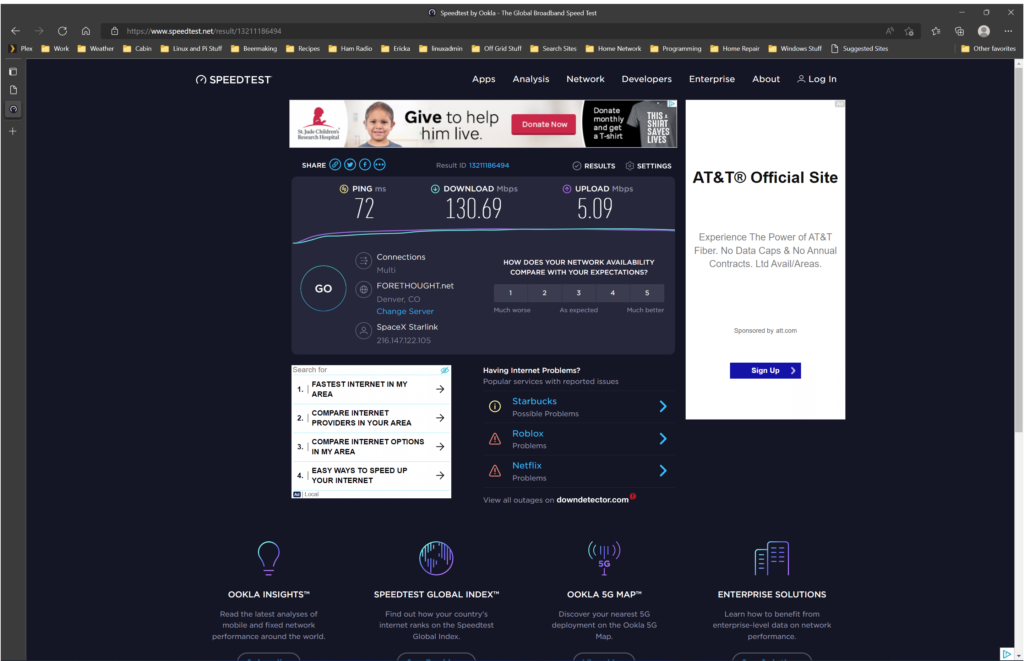Select the Ookla Insights lightbulb icon
The image size is (1024, 661).
point(268,558)
